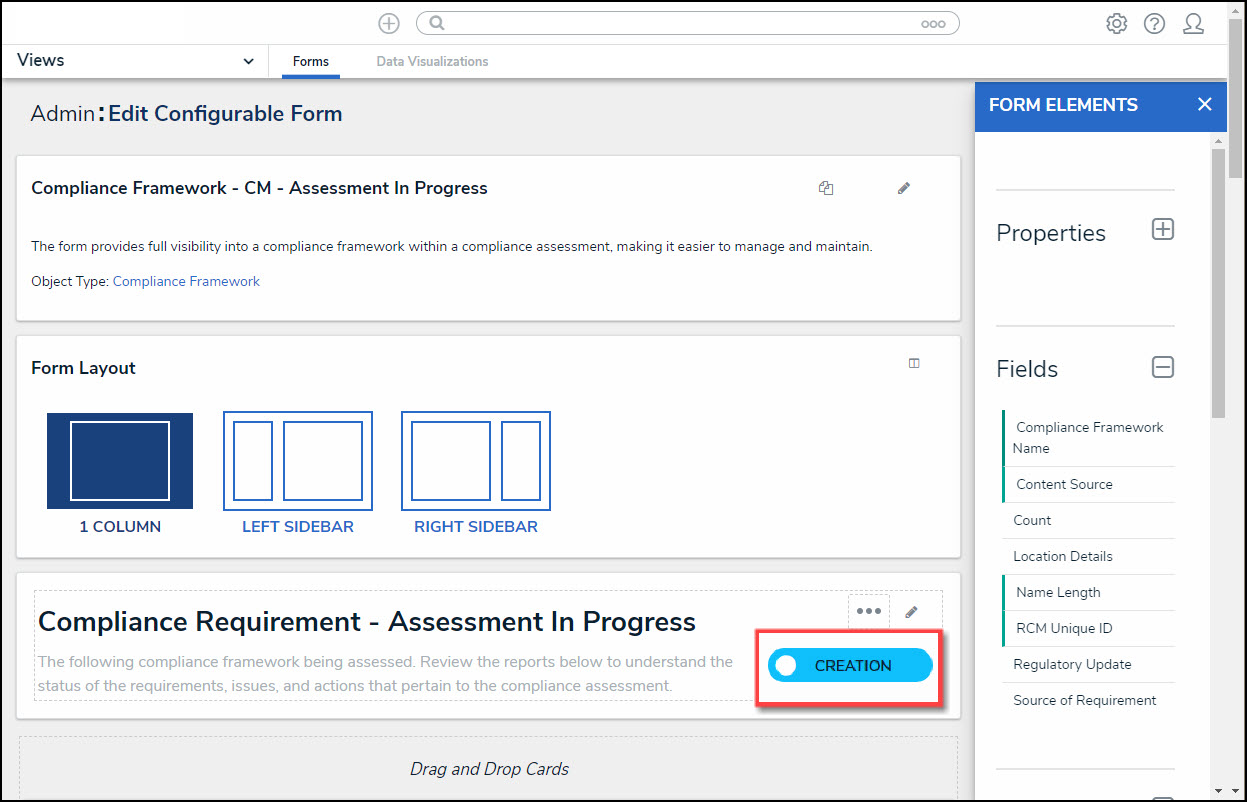Choose the Right Sidebar layout option
Image resolution: width=1247 pixels, height=802 pixels.
[x=476, y=472]
